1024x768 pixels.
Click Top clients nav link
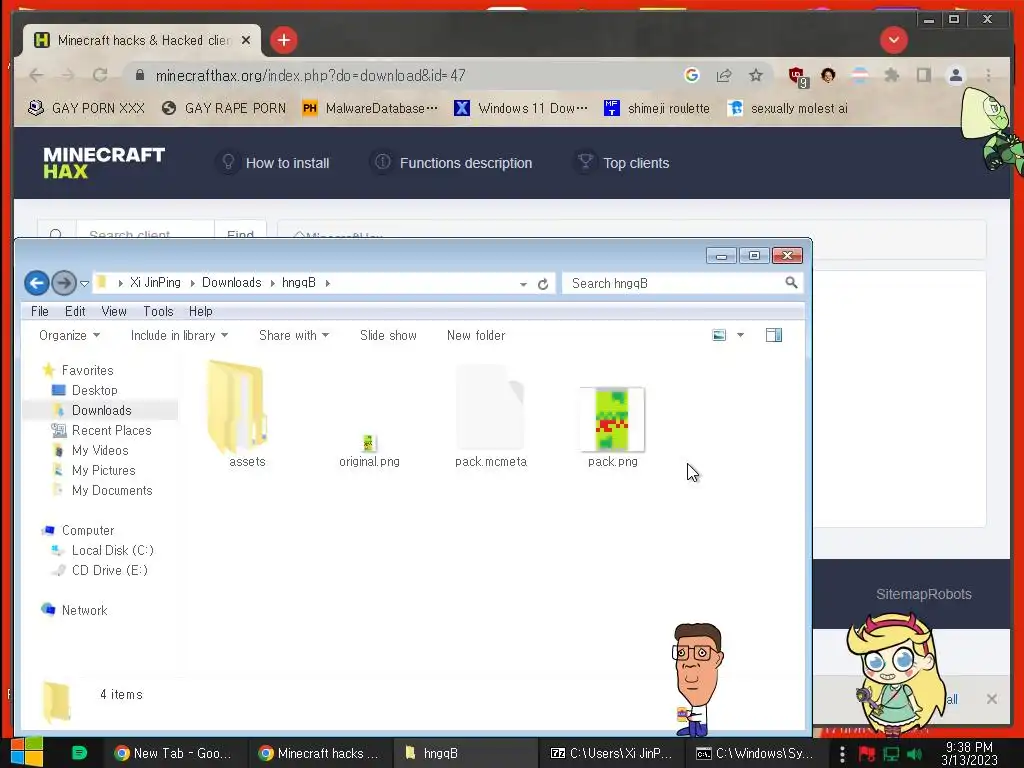coord(622,163)
